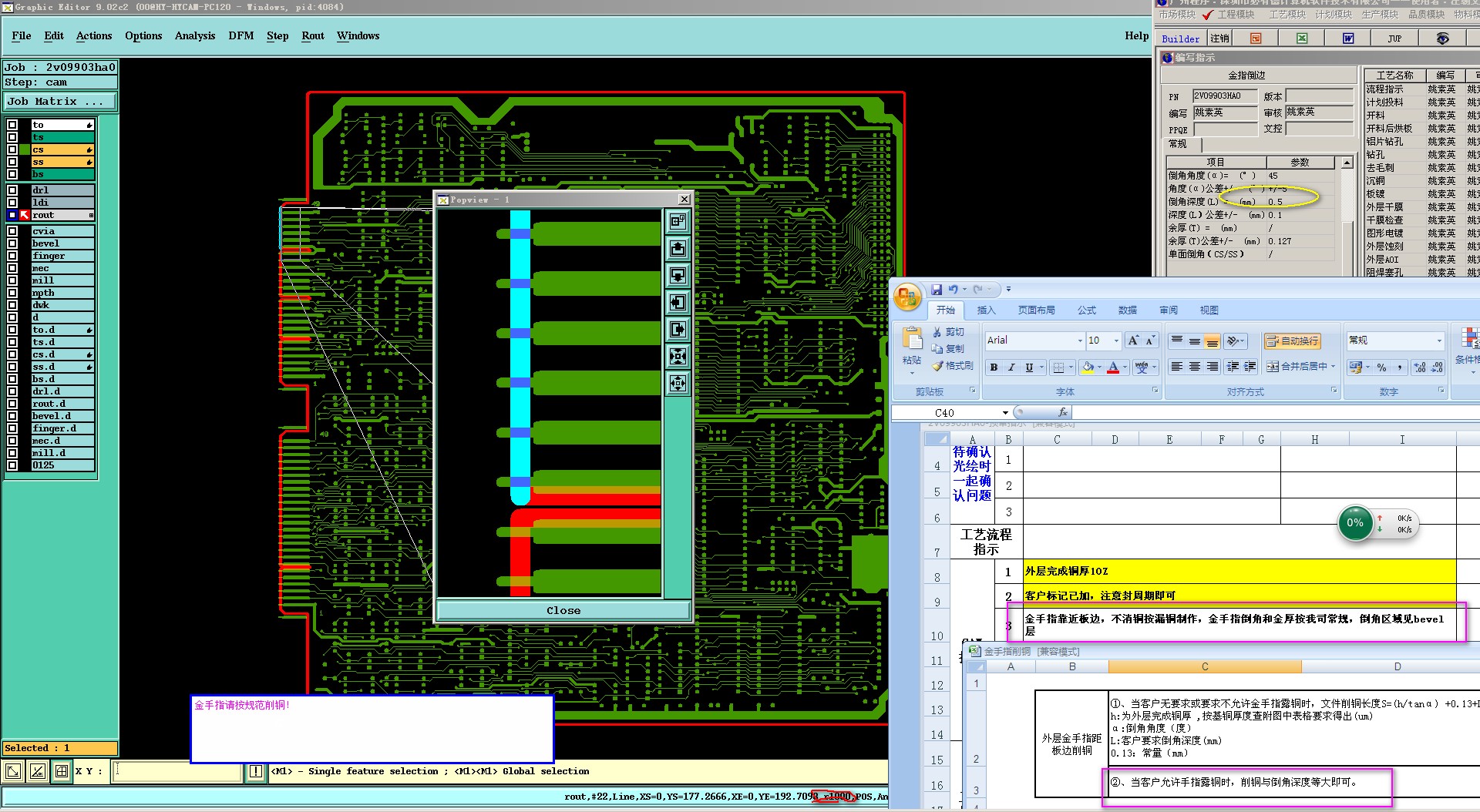Expand the cell Name Box dropdown
This screenshot has height=812, width=1480.
pos(1005,413)
